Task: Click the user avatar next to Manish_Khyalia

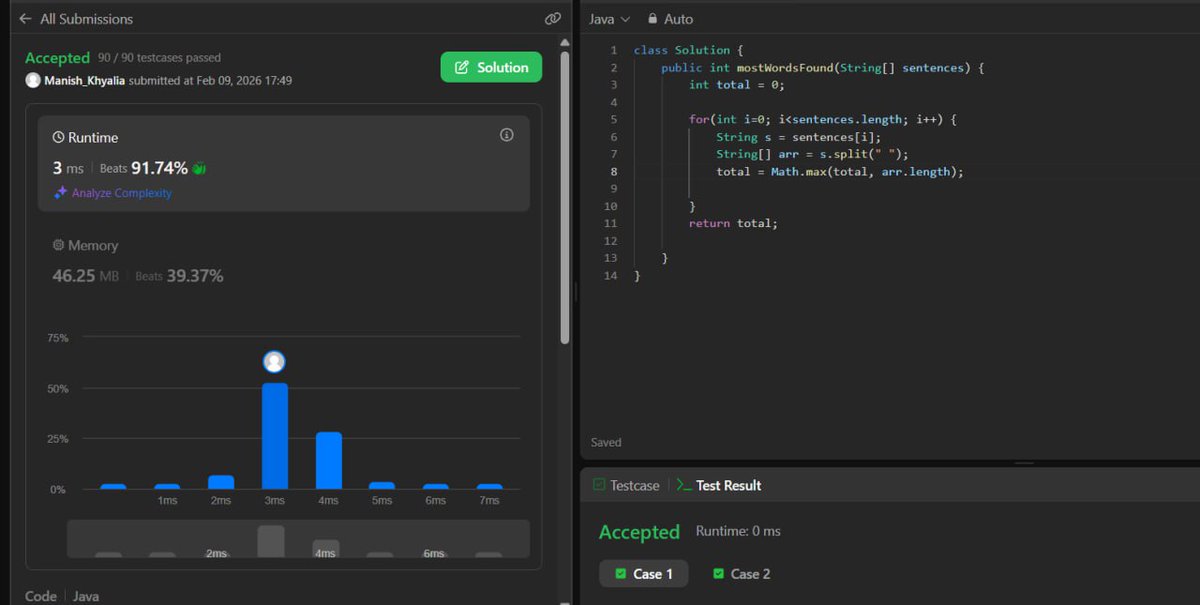Action: click(33, 80)
